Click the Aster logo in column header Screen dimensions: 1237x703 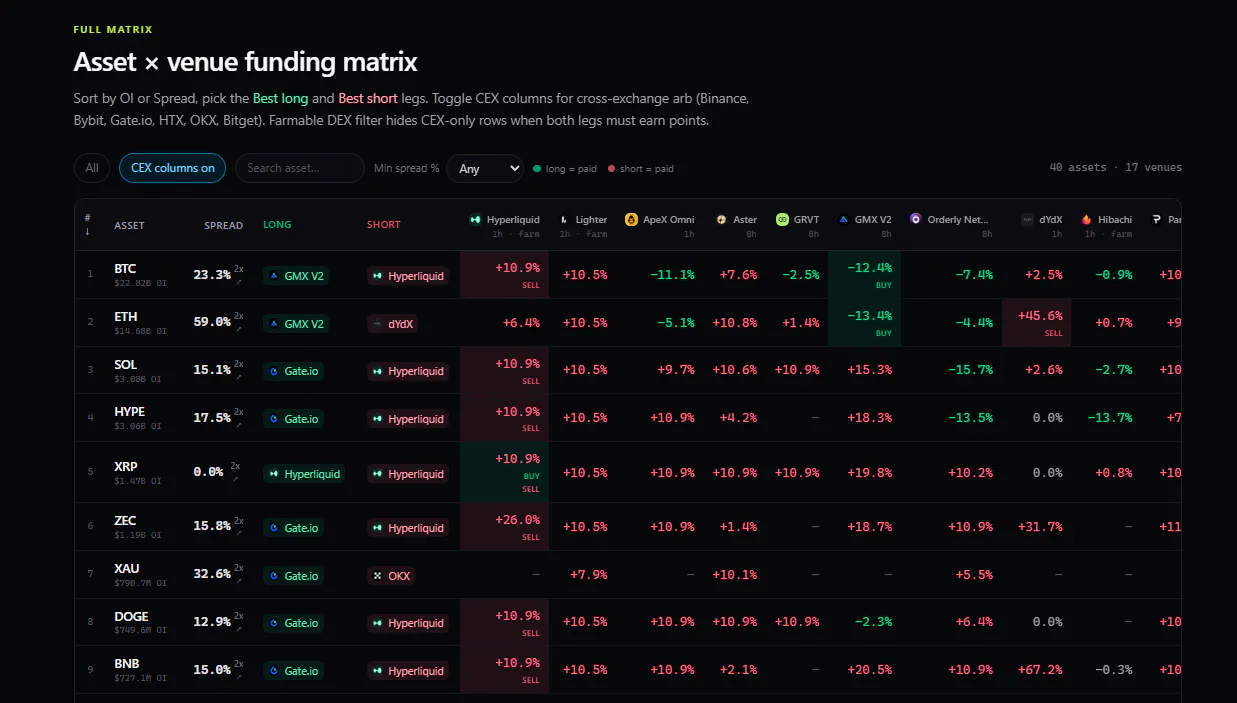721,219
